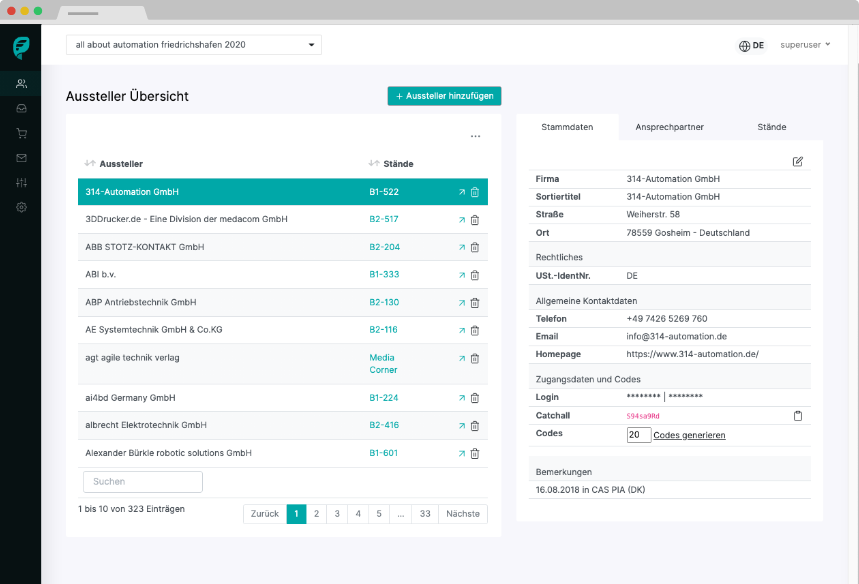859x584 pixels.
Task: Click homepage https://www.314-automation.de/
Action: click(x=692, y=354)
